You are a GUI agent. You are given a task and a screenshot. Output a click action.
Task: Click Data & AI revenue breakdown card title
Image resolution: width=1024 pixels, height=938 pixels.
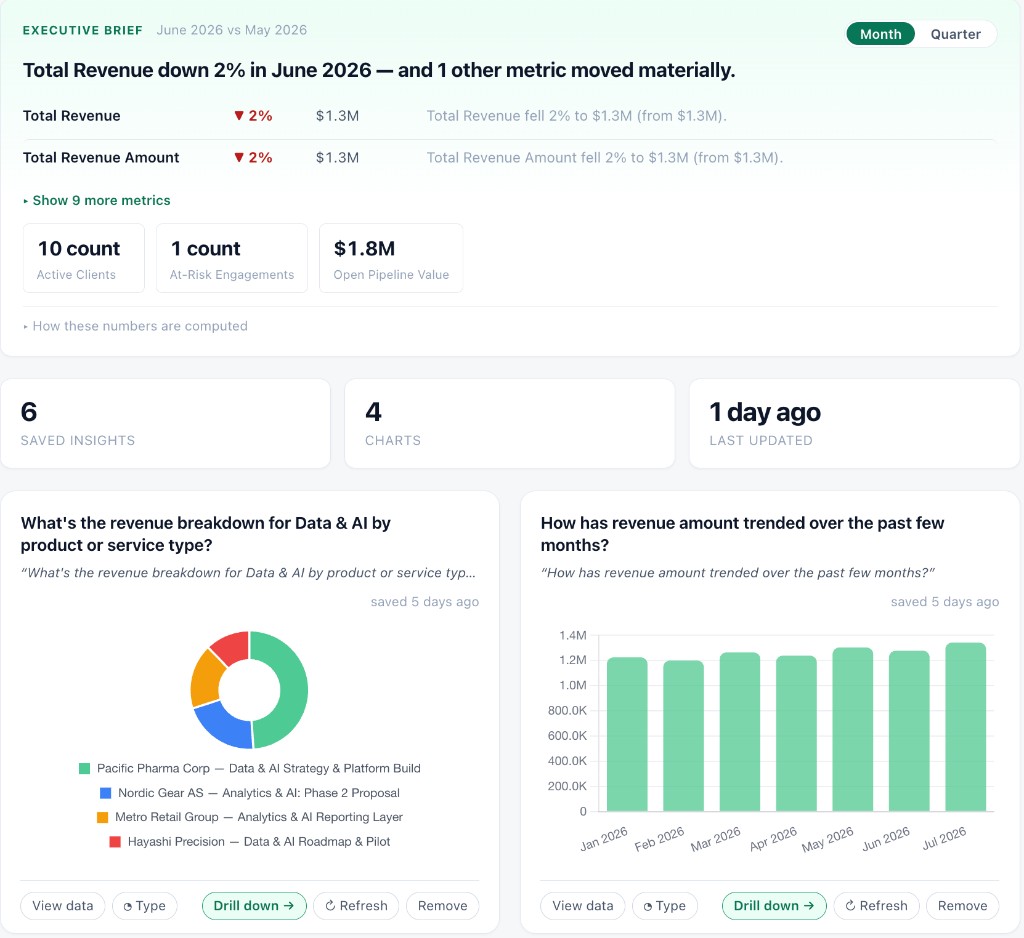[206, 534]
